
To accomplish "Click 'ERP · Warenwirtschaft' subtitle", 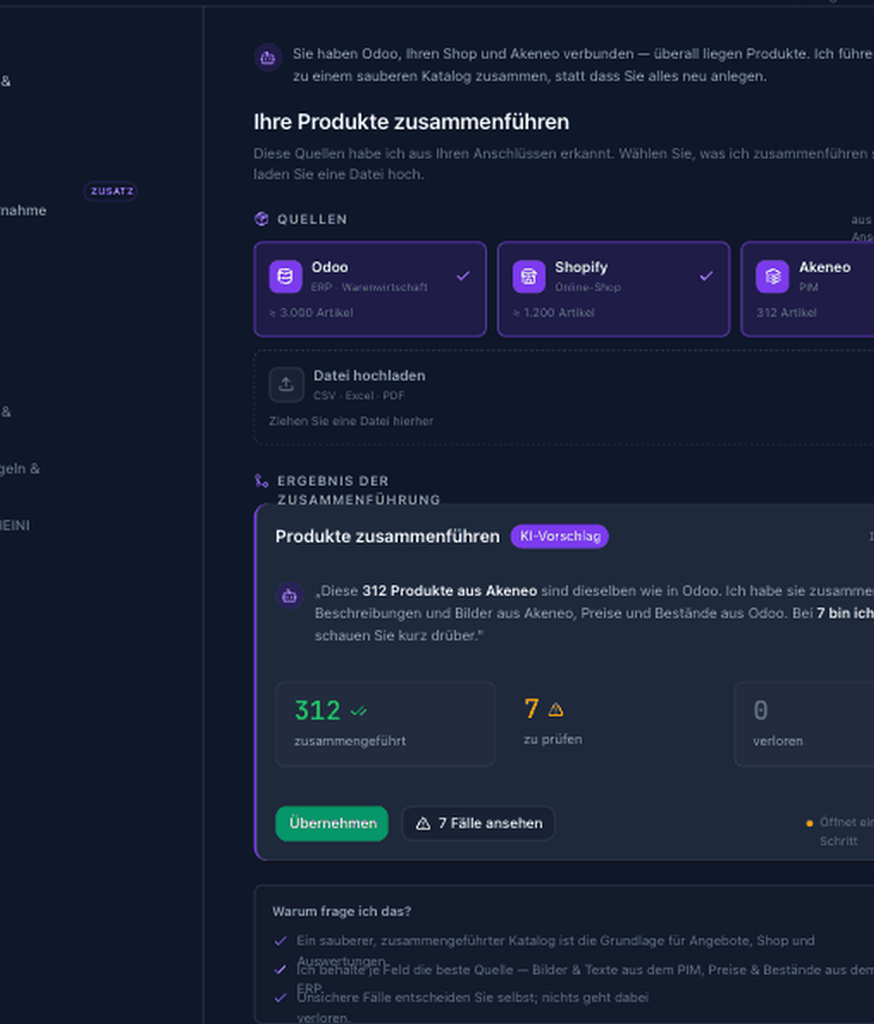I will point(370,287).
